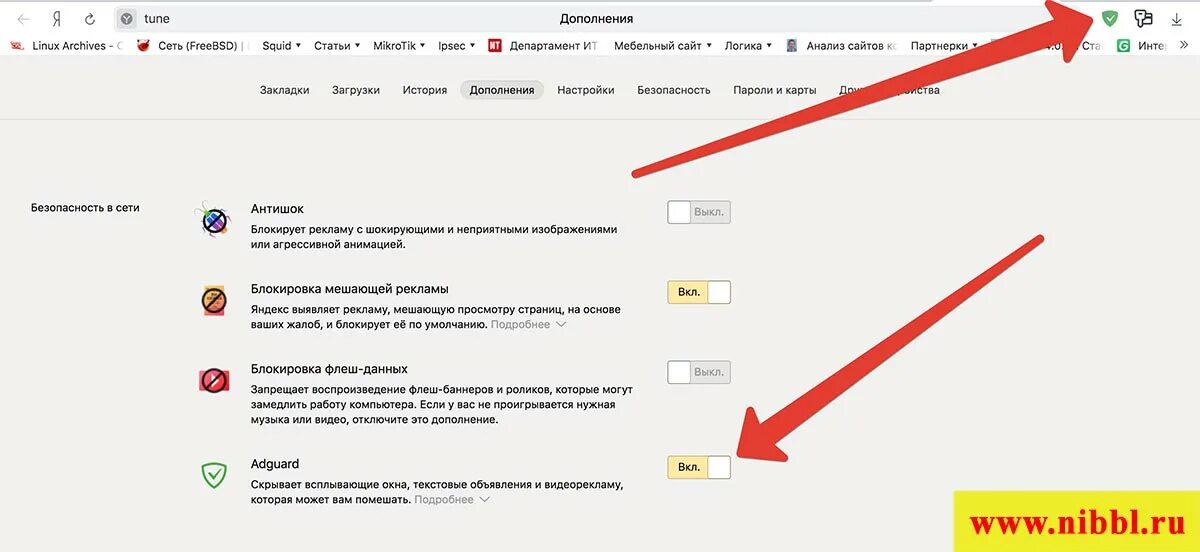Open the Yandex home button (Я)
1200x552 pixels.
pos(57,19)
